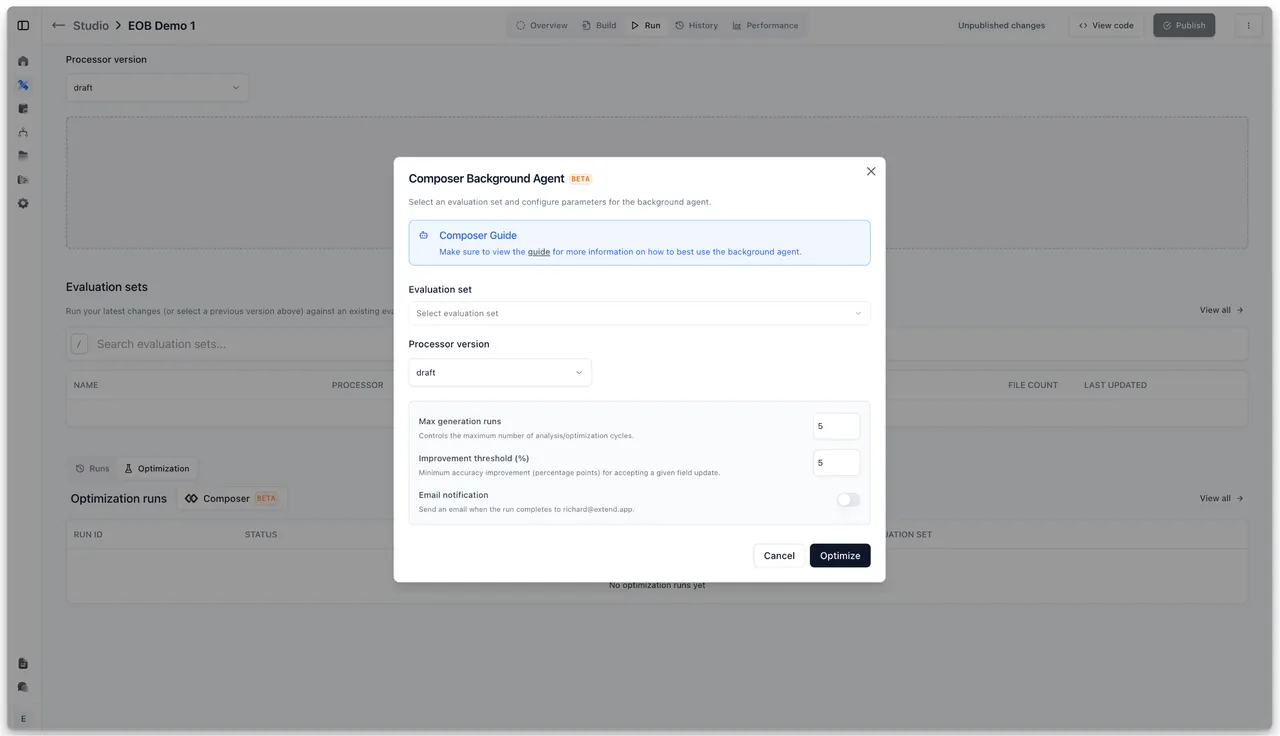
Task: Click View all beside Optimization runs
Action: pos(1222,498)
